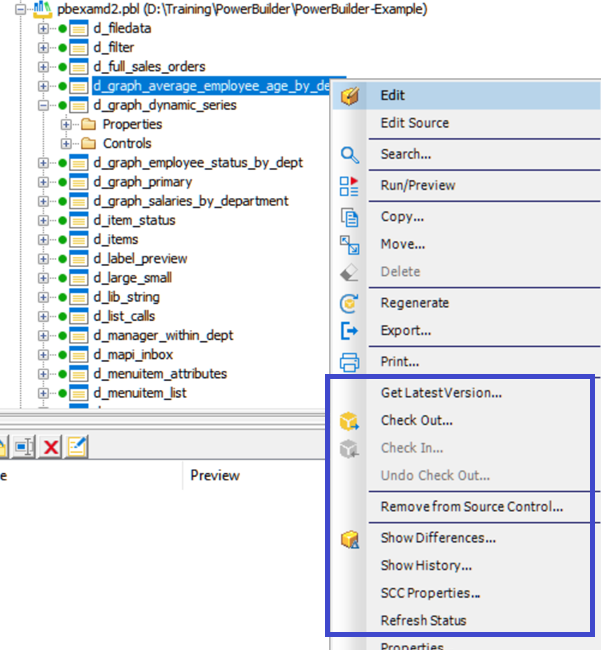Click the d_filedata datawindow icon
Image resolution: width=601 pixels, height=650 pixels.
pos(78,29)
